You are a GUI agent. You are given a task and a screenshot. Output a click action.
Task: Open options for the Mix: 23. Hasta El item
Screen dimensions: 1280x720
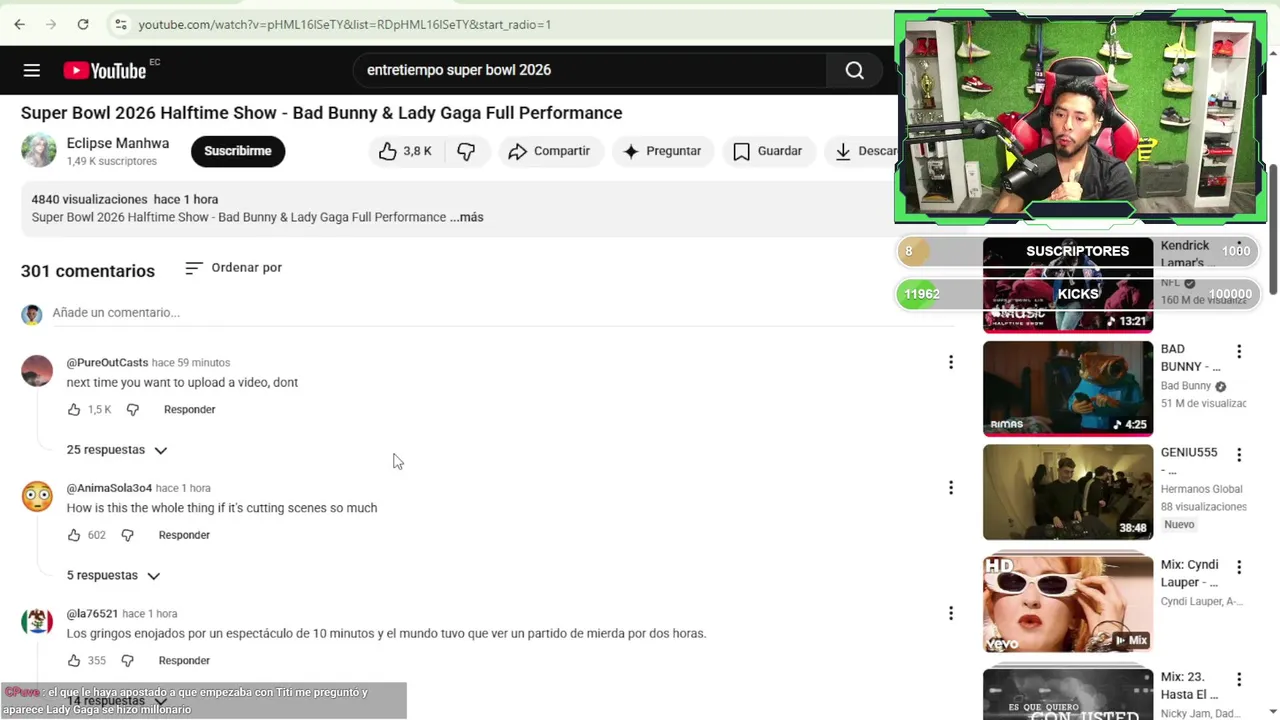coord(1239,679)
